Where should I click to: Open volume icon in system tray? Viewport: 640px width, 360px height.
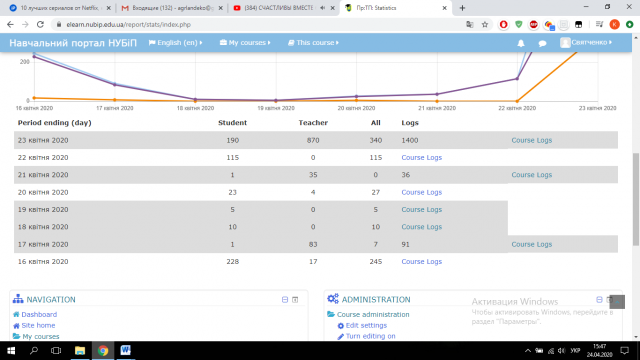point(562,351)
